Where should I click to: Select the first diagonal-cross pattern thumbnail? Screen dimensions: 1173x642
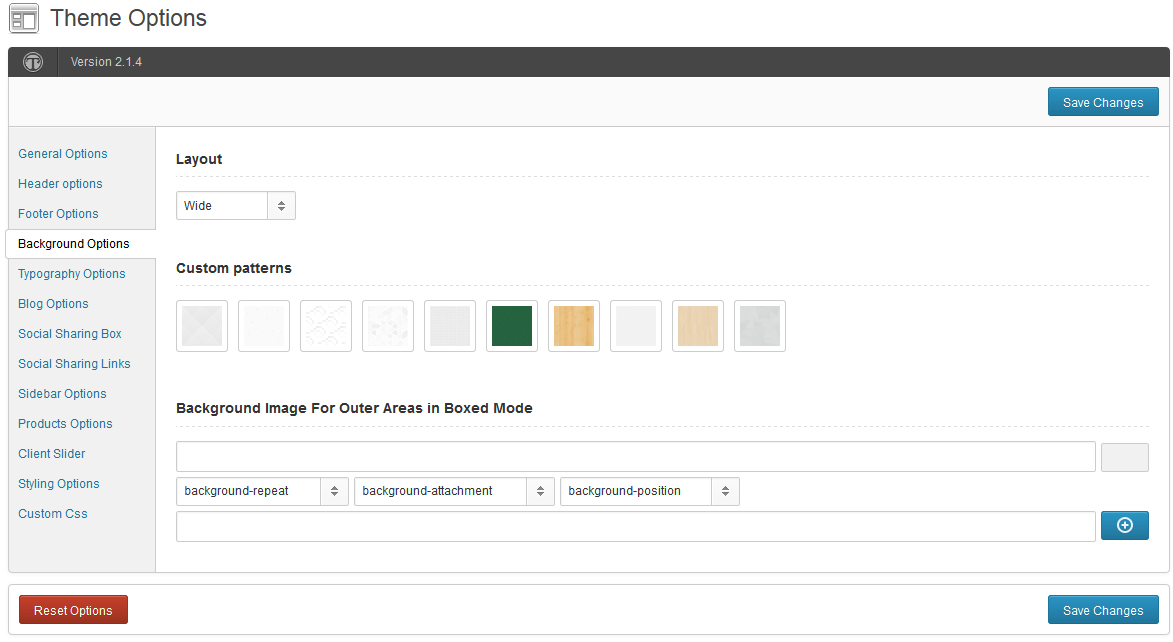[x=202, y=326]
